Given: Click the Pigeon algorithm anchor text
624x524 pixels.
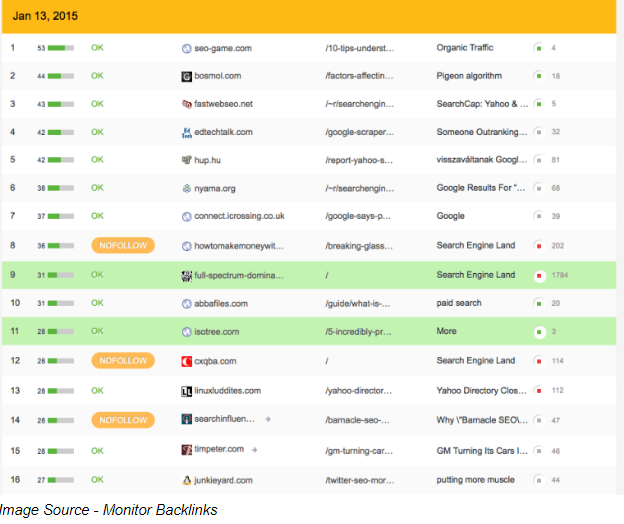Looking at the screenshot, I should tap(469, 76).
